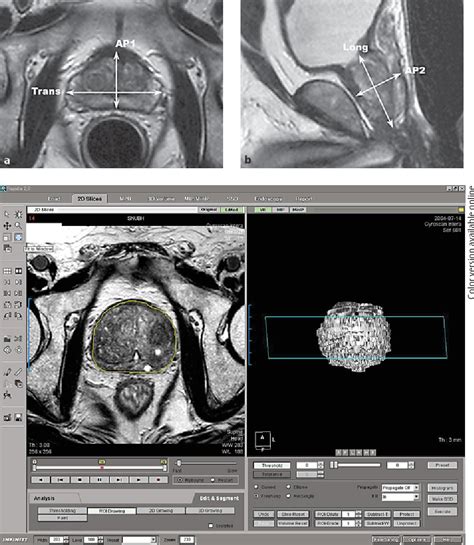This screenshot has width=474, height=545.
Task: Switch to the 2D Slices tab
Action: tap(90, 198)
